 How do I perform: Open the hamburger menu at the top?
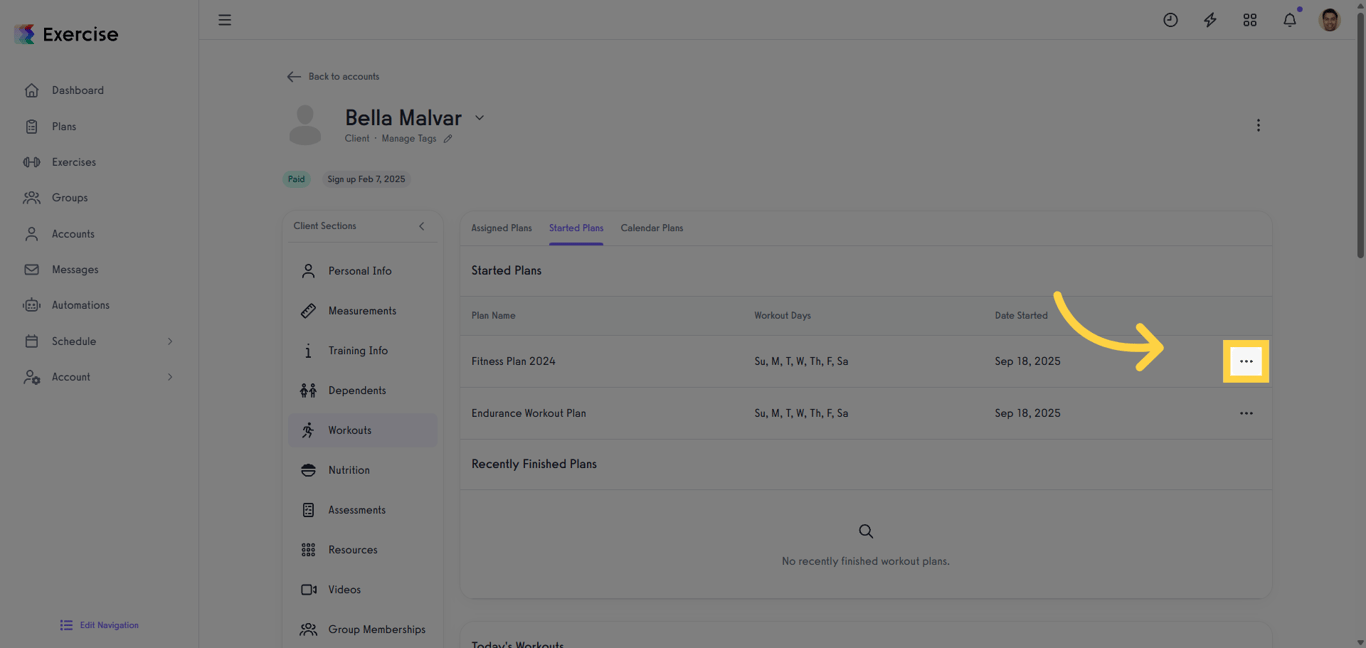tap(224, 19)
